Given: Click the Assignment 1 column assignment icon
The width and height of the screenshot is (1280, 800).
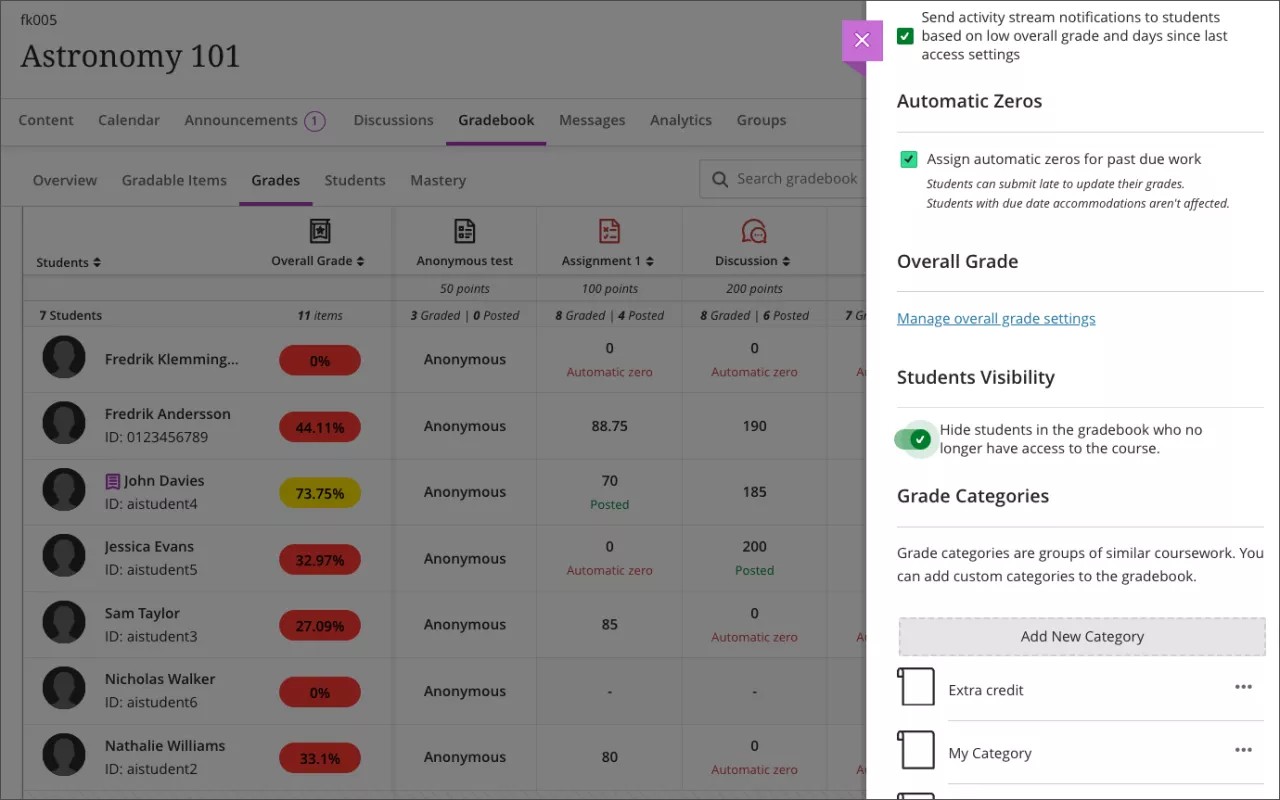Looking at the screenshot, I should (608, 231).
